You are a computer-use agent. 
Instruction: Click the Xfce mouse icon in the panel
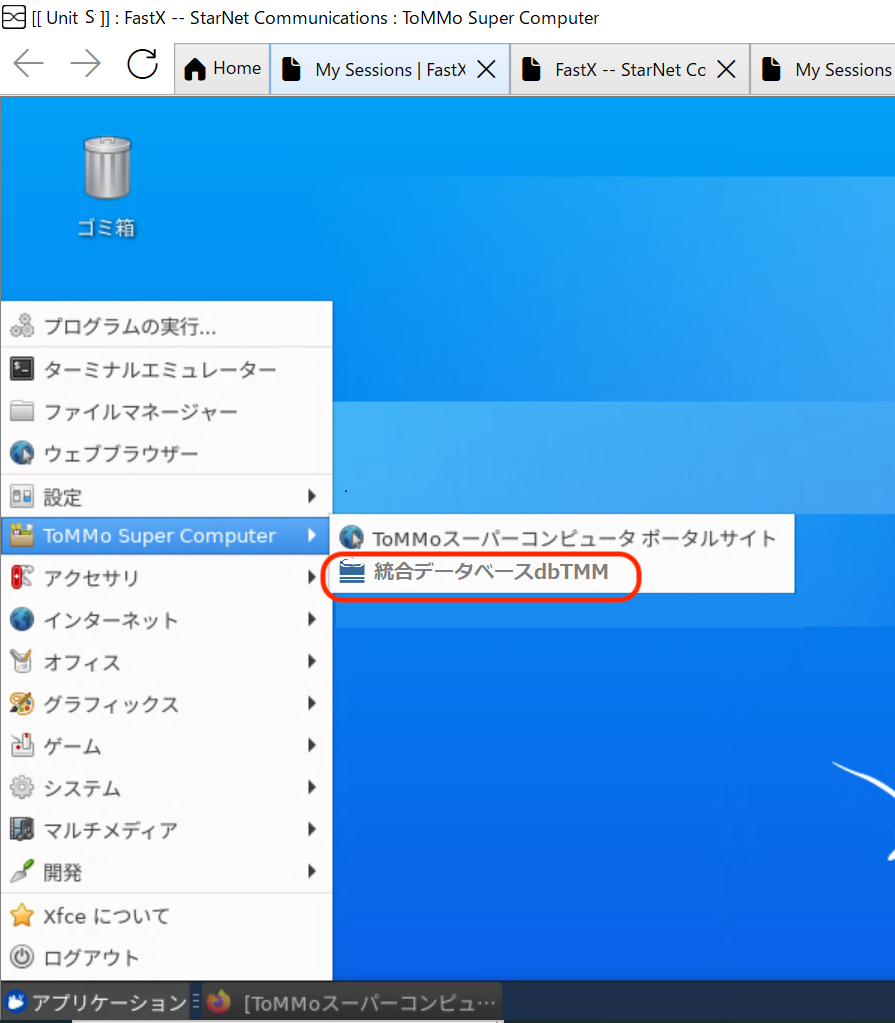click(16, 1001)
